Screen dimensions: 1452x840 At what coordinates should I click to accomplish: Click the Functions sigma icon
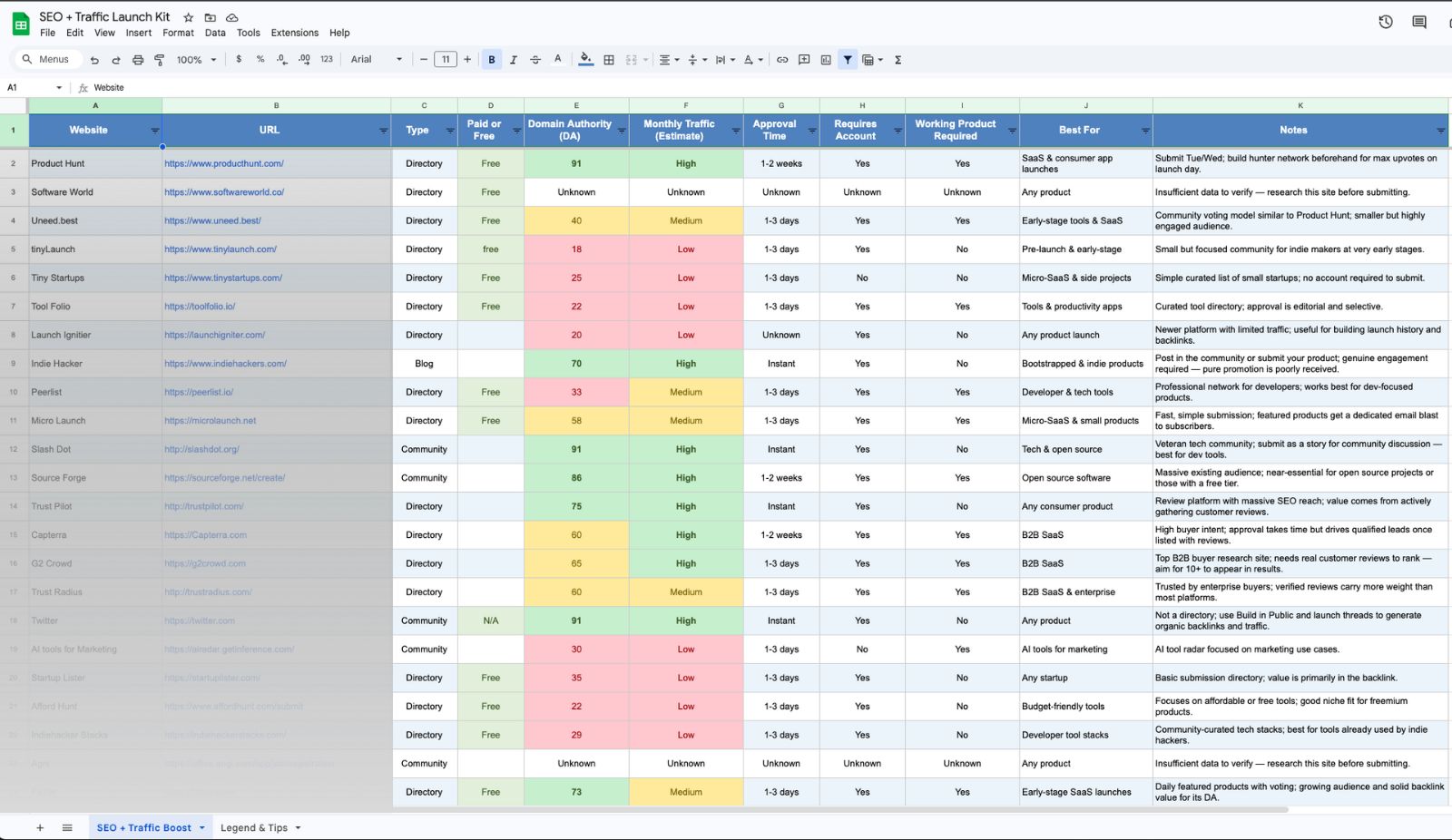pos(898,60)
